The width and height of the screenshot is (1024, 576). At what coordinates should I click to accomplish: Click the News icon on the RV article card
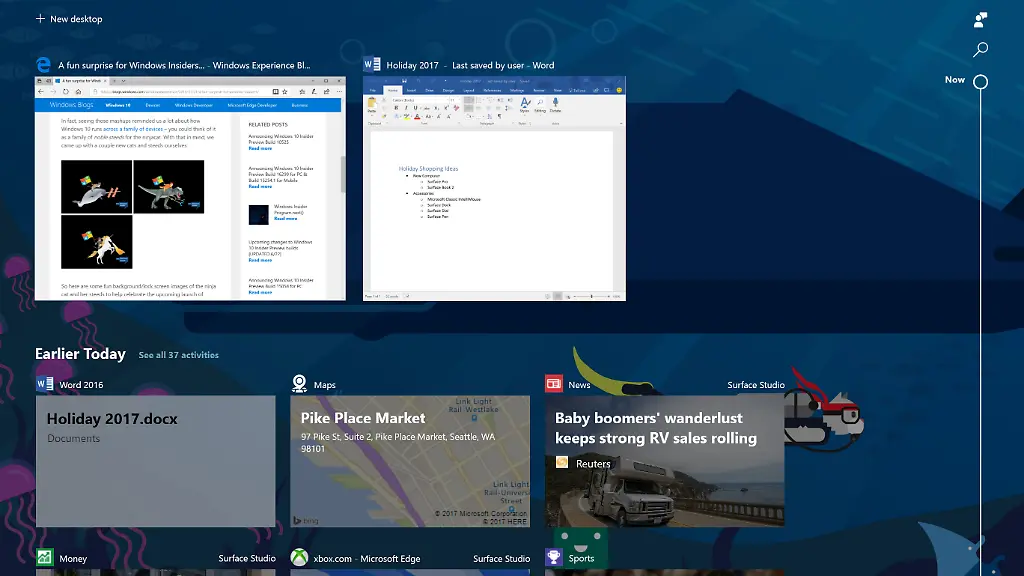[555, 382]
